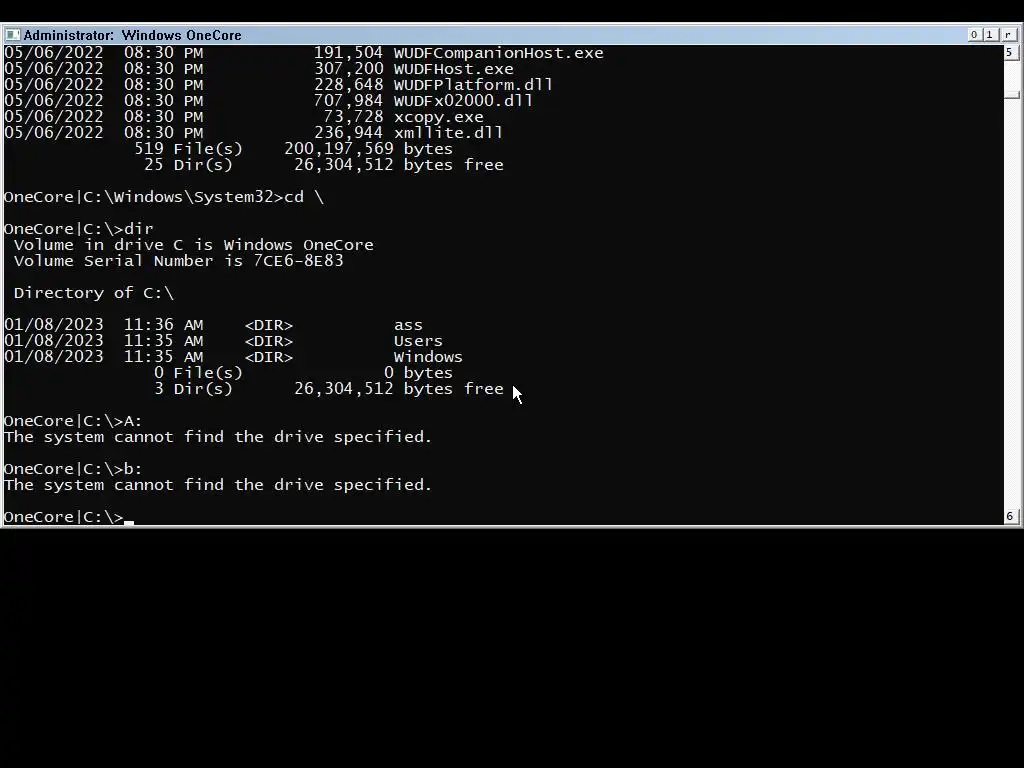Viewport: 1024px width, 768px height.
Task: Click the 'Windows' directory name
Action: (x=428, y=357)
